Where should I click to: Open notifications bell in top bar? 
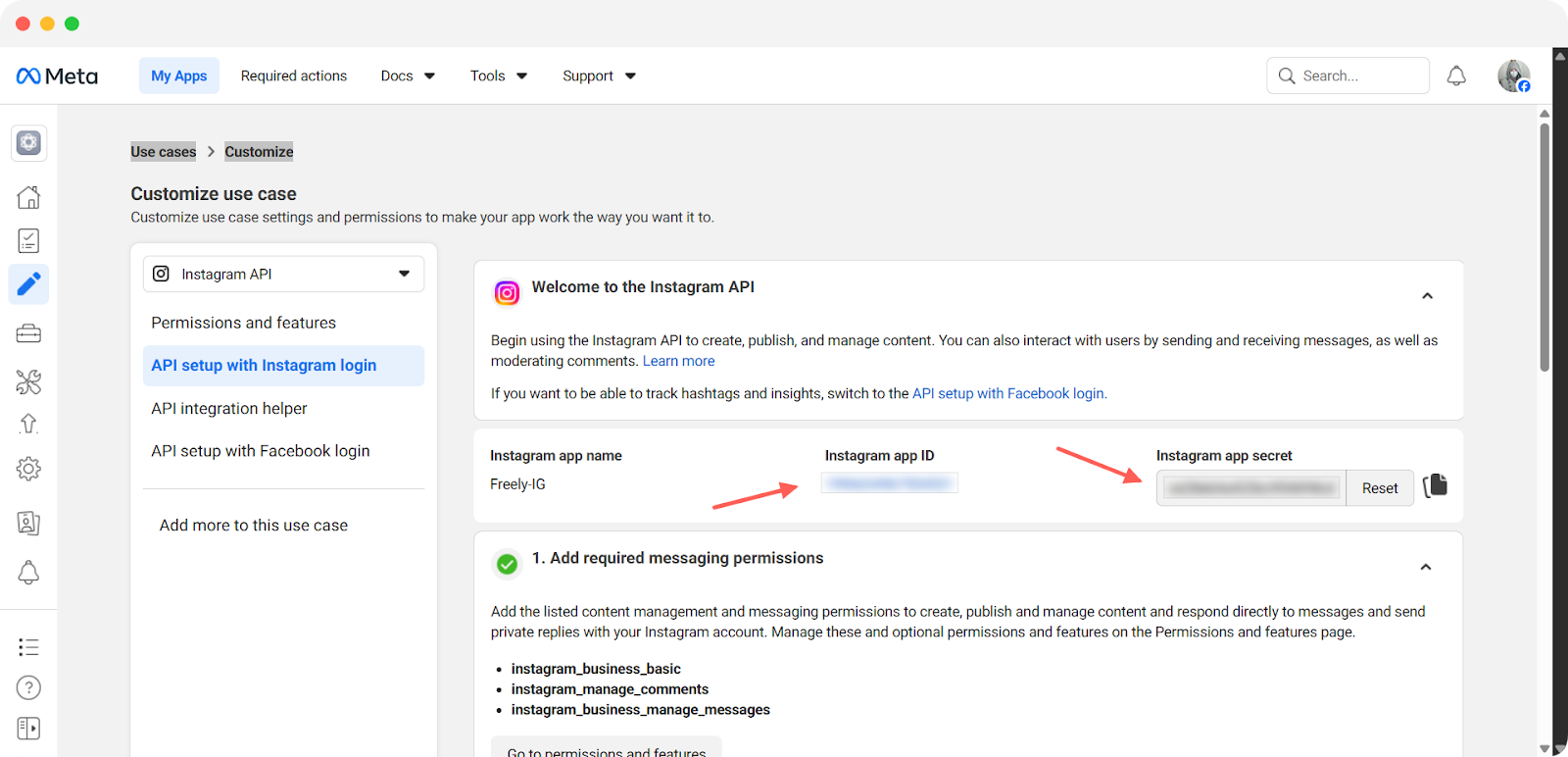1456,76
